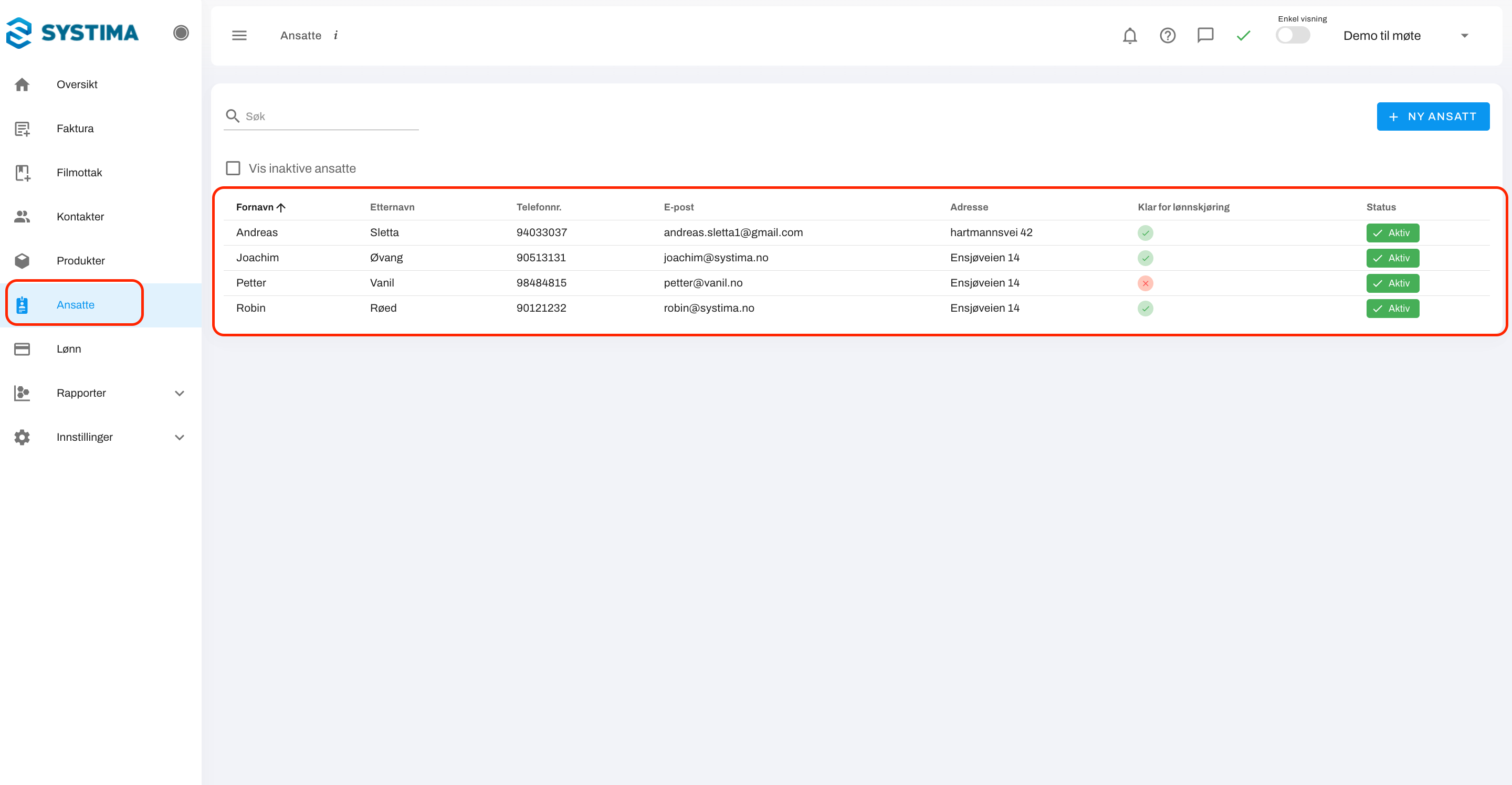
Task: Sort by the Fornavn column header
Action: tap(255, 207)
